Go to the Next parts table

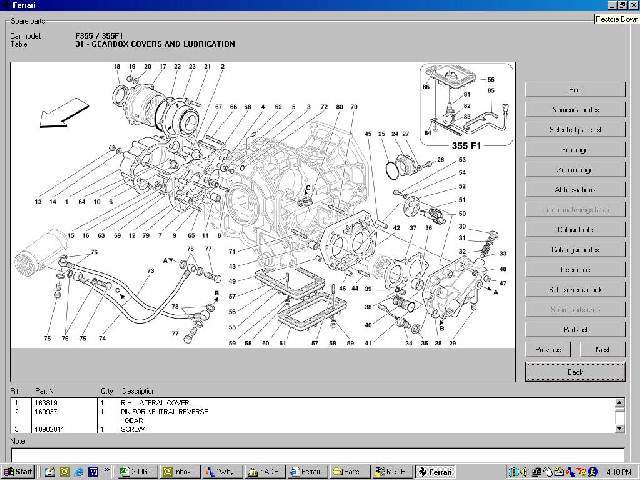click(x=602, y=349)
